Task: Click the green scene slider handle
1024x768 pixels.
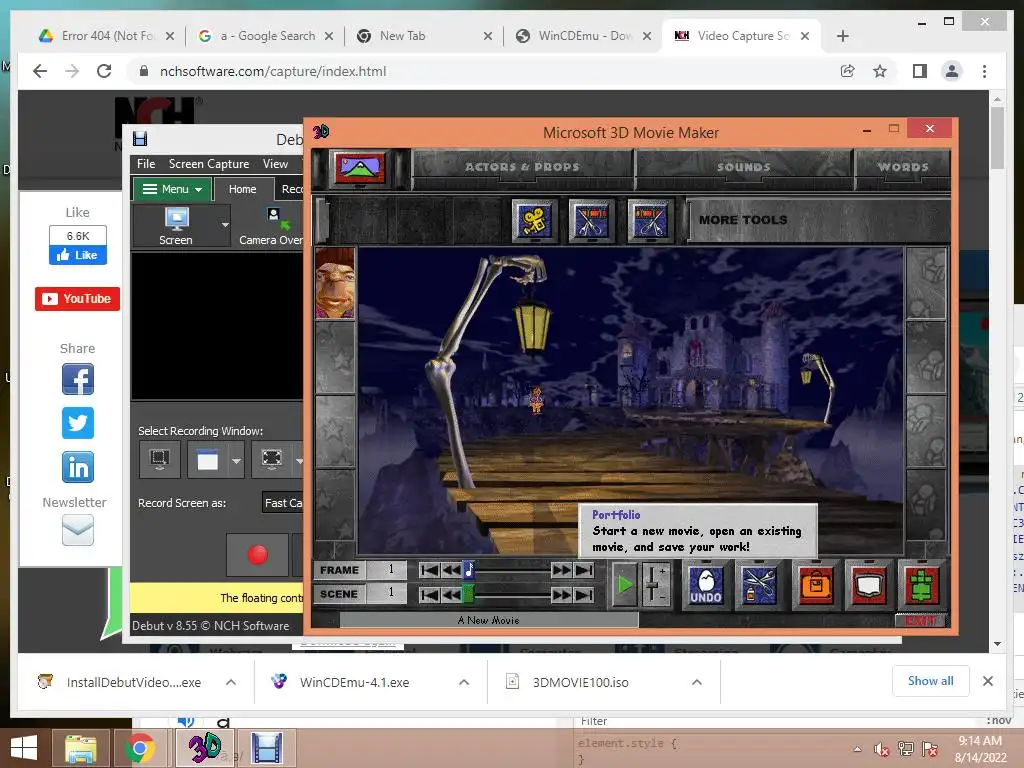Action: click(x=469, y=594)
